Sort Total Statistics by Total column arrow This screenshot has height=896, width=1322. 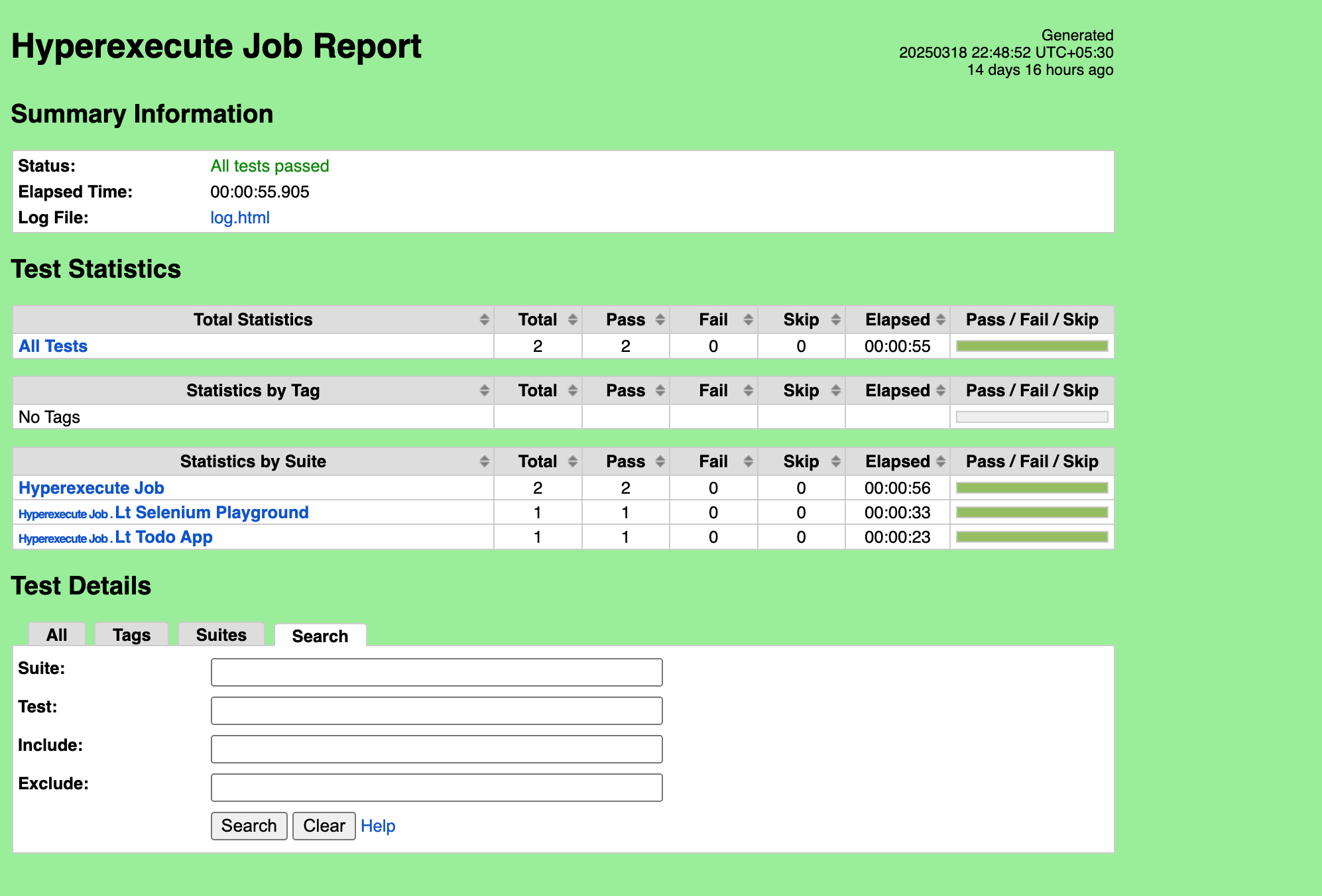[x=572, y=320]
